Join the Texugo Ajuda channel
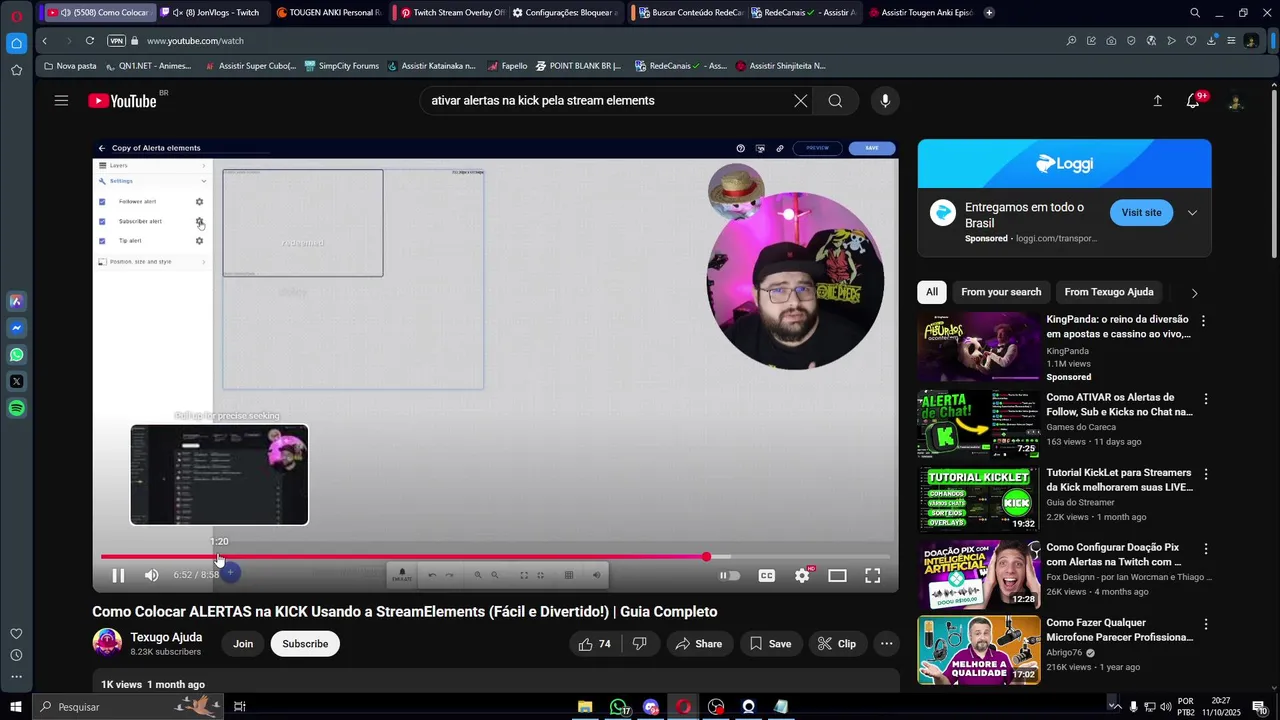The image size is (1280, 720). (x=243, y=644)
